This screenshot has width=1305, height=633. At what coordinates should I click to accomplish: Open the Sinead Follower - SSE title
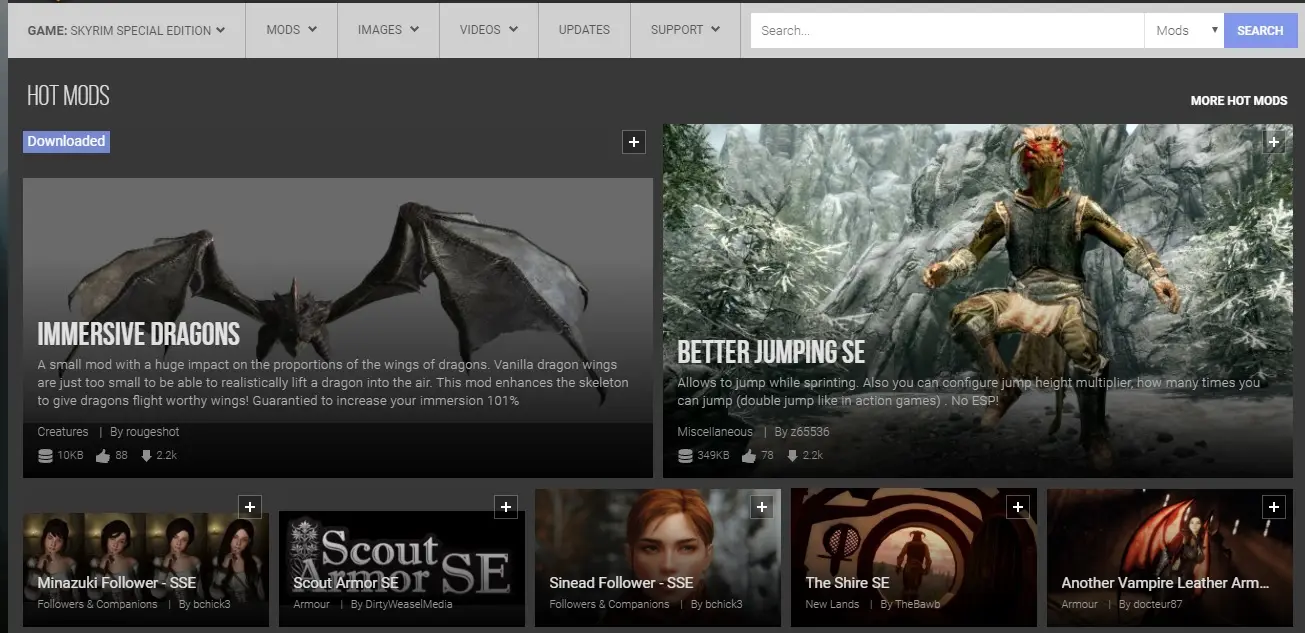621,582
